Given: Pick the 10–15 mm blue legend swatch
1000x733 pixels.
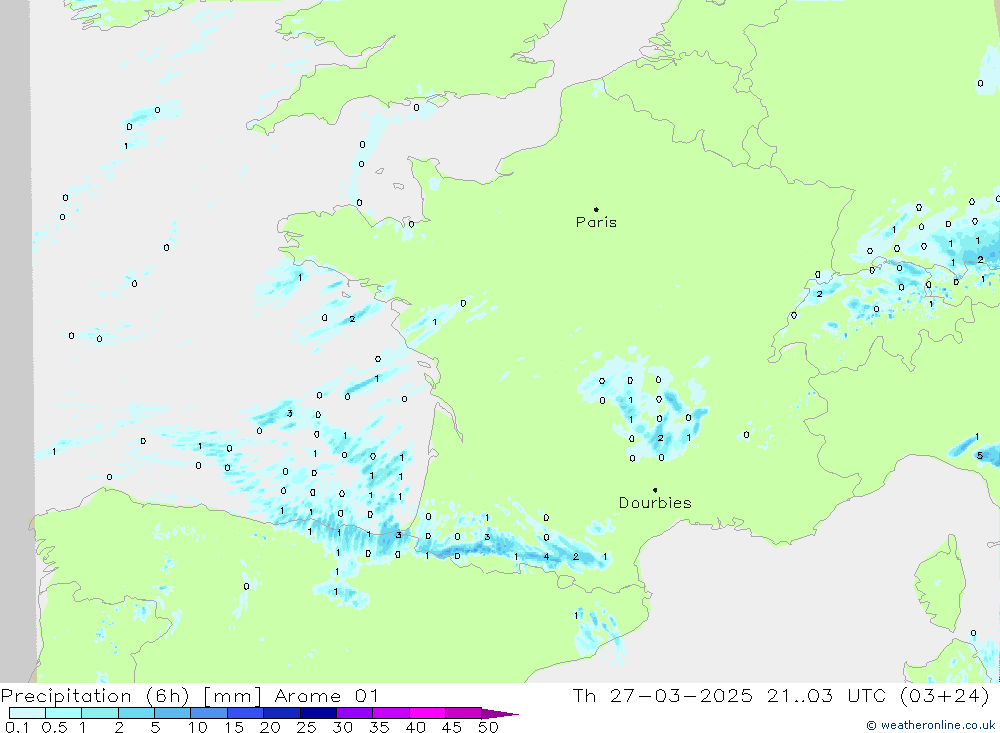Looking at the screenshot, I should (209, 713).
